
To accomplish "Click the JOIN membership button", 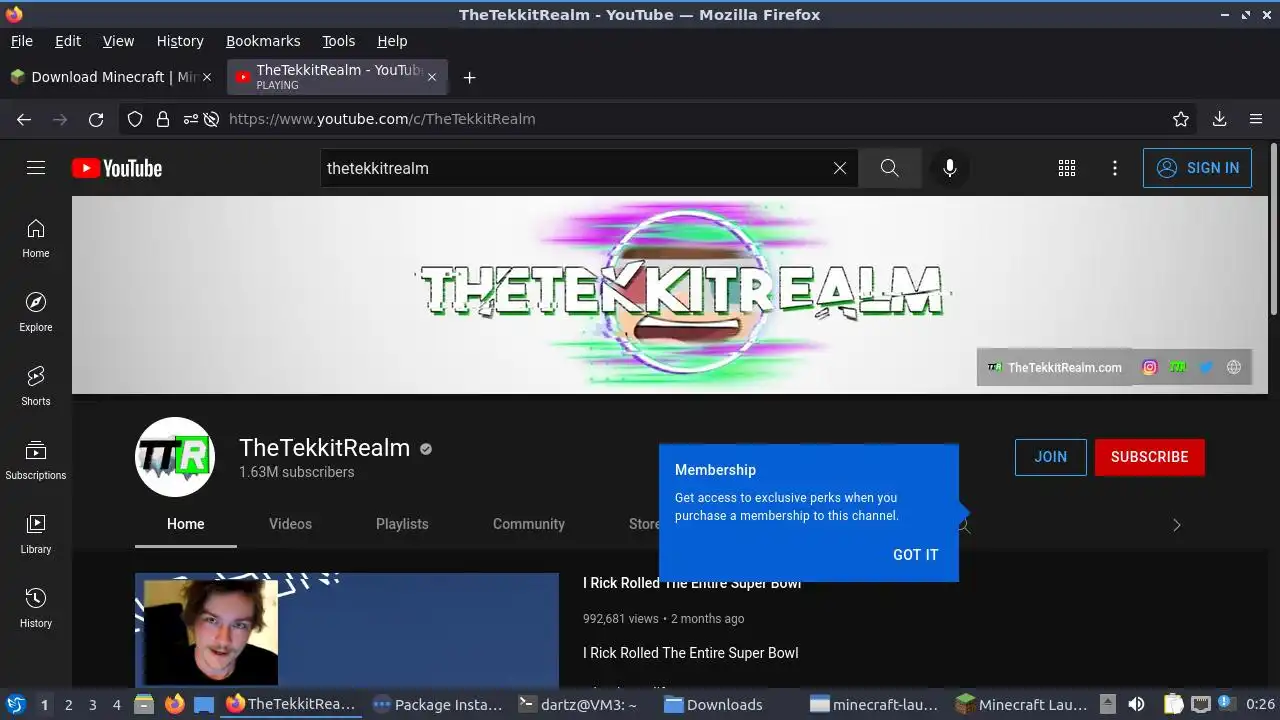I will pos(1050,457).
